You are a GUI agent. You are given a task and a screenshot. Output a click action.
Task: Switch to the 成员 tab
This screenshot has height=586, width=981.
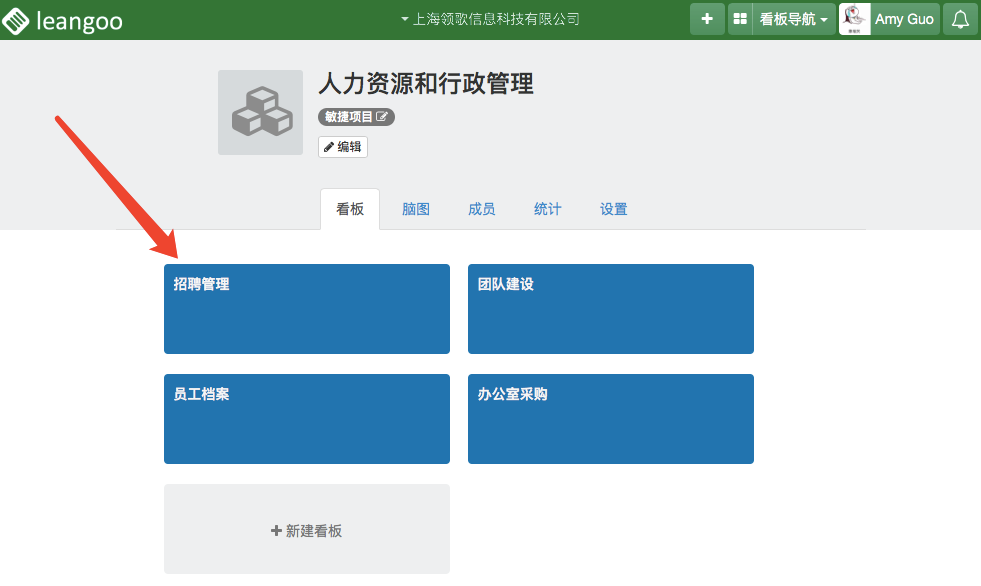(482, 209)
